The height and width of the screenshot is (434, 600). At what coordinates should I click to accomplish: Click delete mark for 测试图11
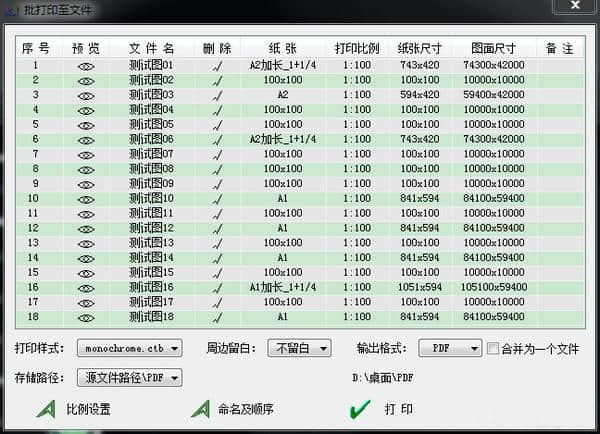click(x=217, y=214)
